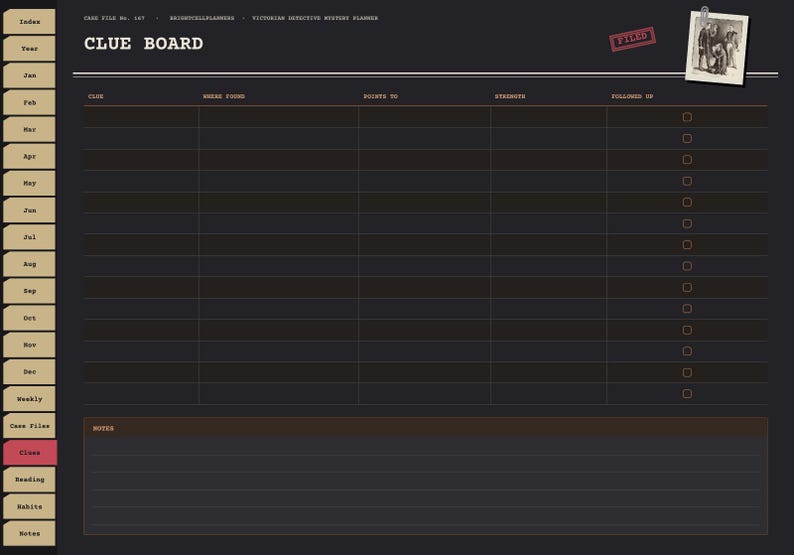Open the May tab

[29, 183]
